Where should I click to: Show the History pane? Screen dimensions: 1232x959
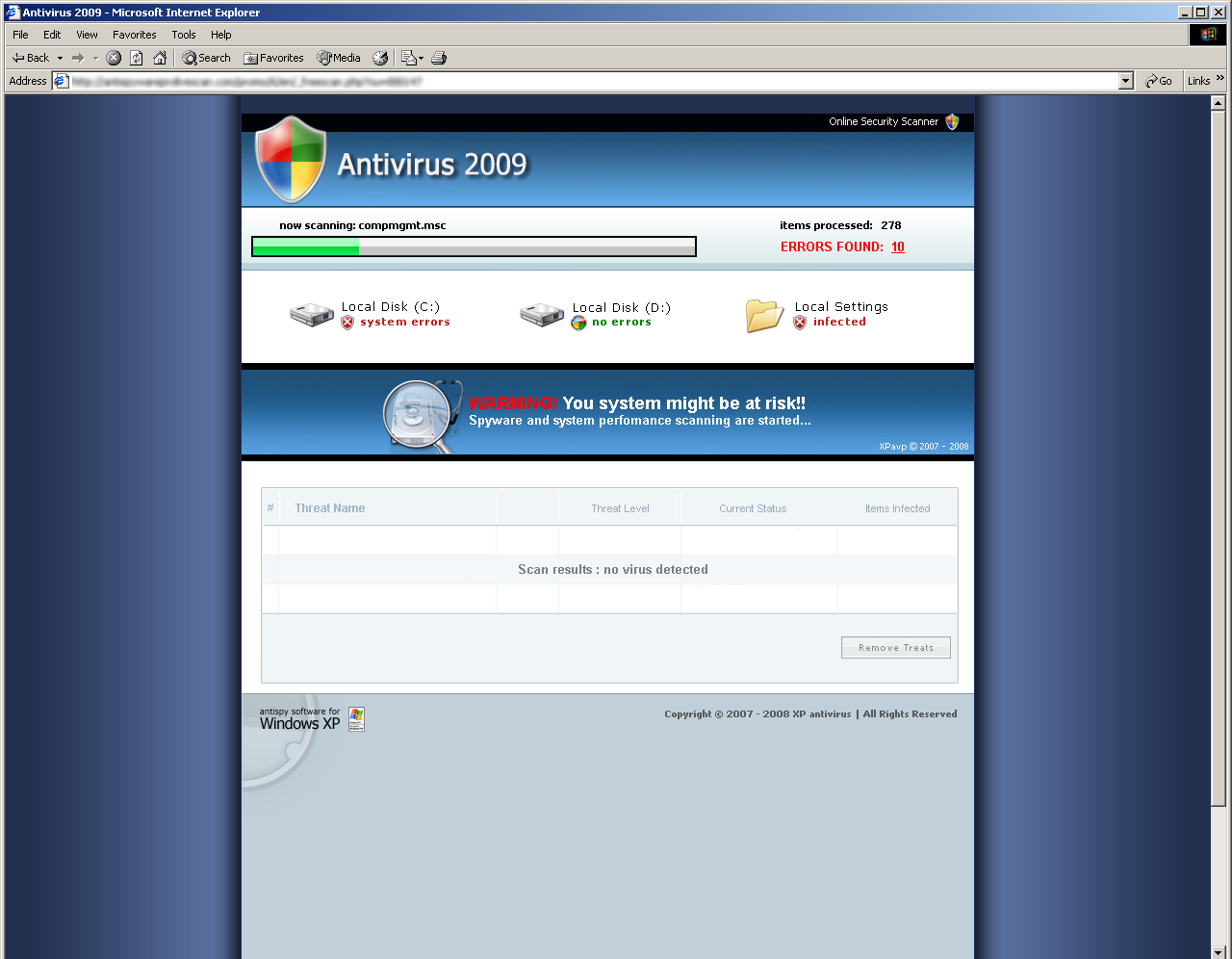[x=380, y=58]
